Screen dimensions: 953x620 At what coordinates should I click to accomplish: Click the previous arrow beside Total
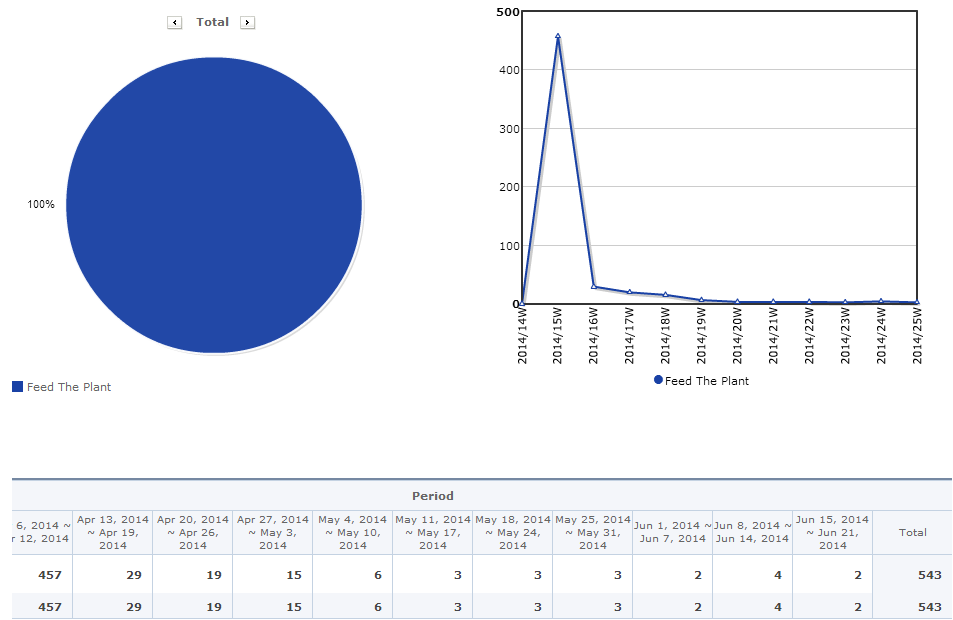pos(174,22)
